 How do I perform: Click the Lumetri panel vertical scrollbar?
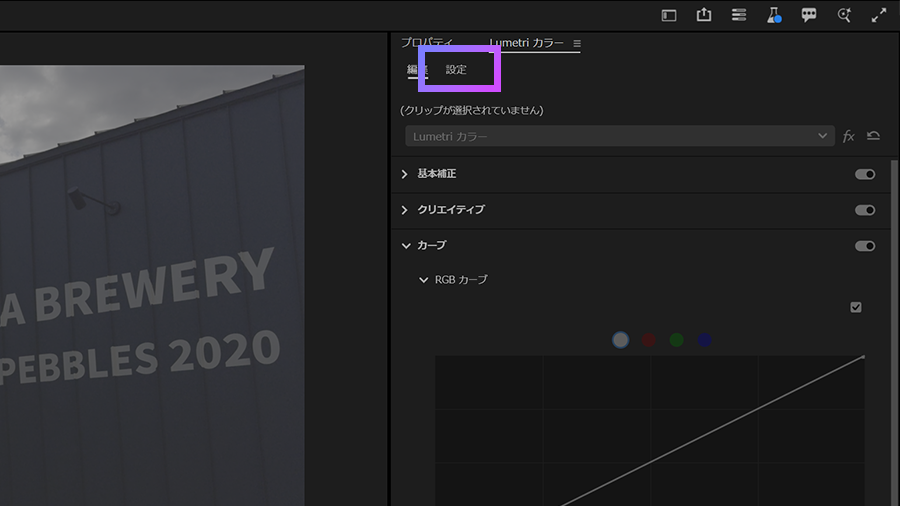pyautogui.click(x=894, y=333)
